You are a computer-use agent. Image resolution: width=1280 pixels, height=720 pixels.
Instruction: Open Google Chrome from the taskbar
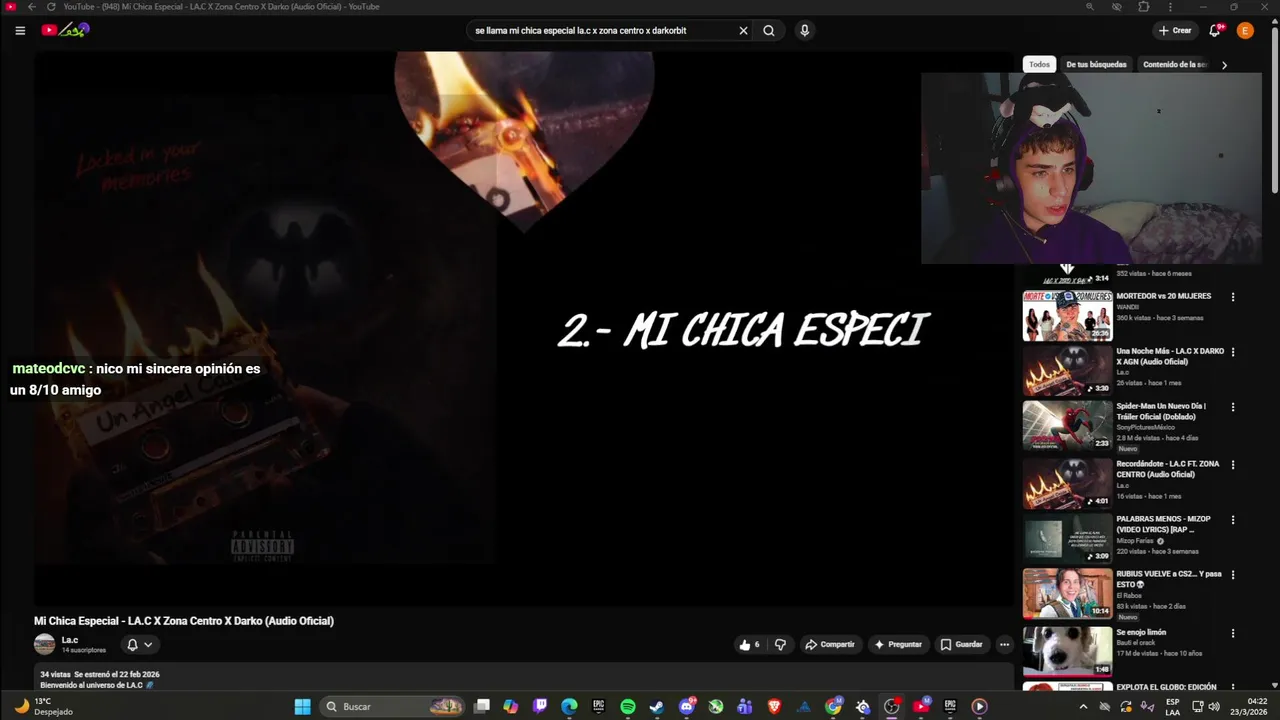(833, 706)
